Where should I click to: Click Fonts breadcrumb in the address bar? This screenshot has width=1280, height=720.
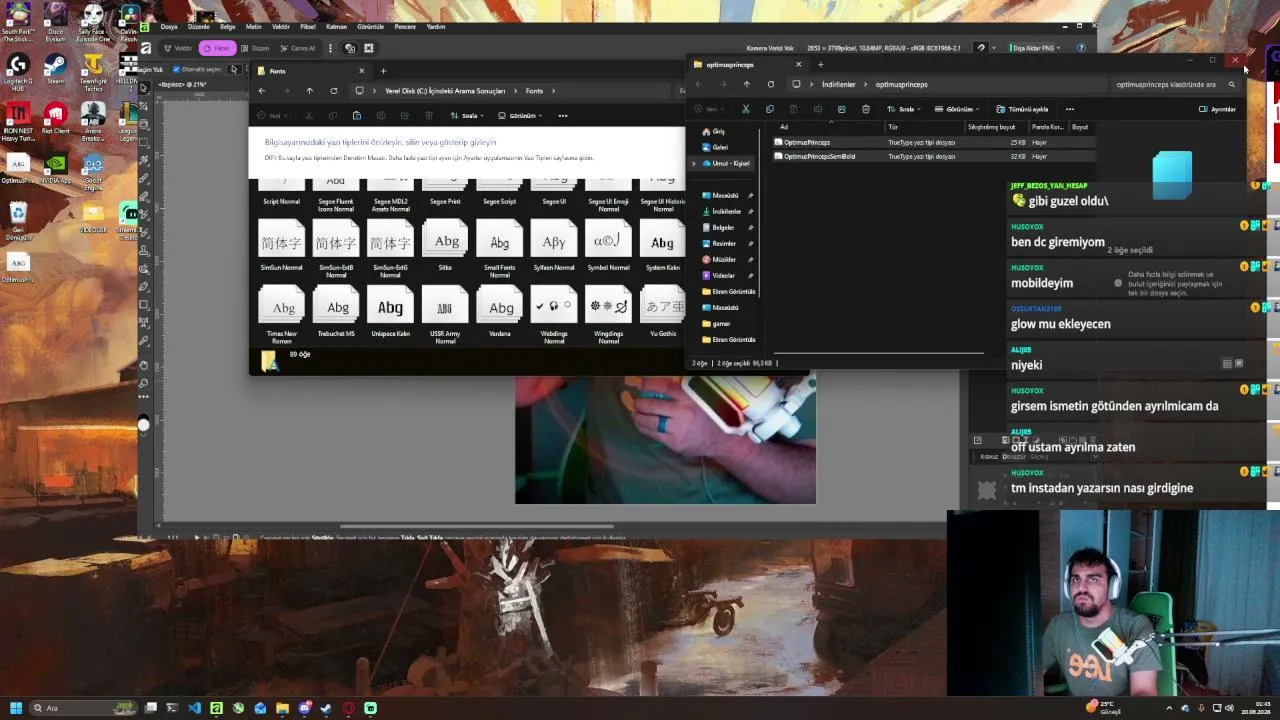pyautogui.click(x=535, y=91)
